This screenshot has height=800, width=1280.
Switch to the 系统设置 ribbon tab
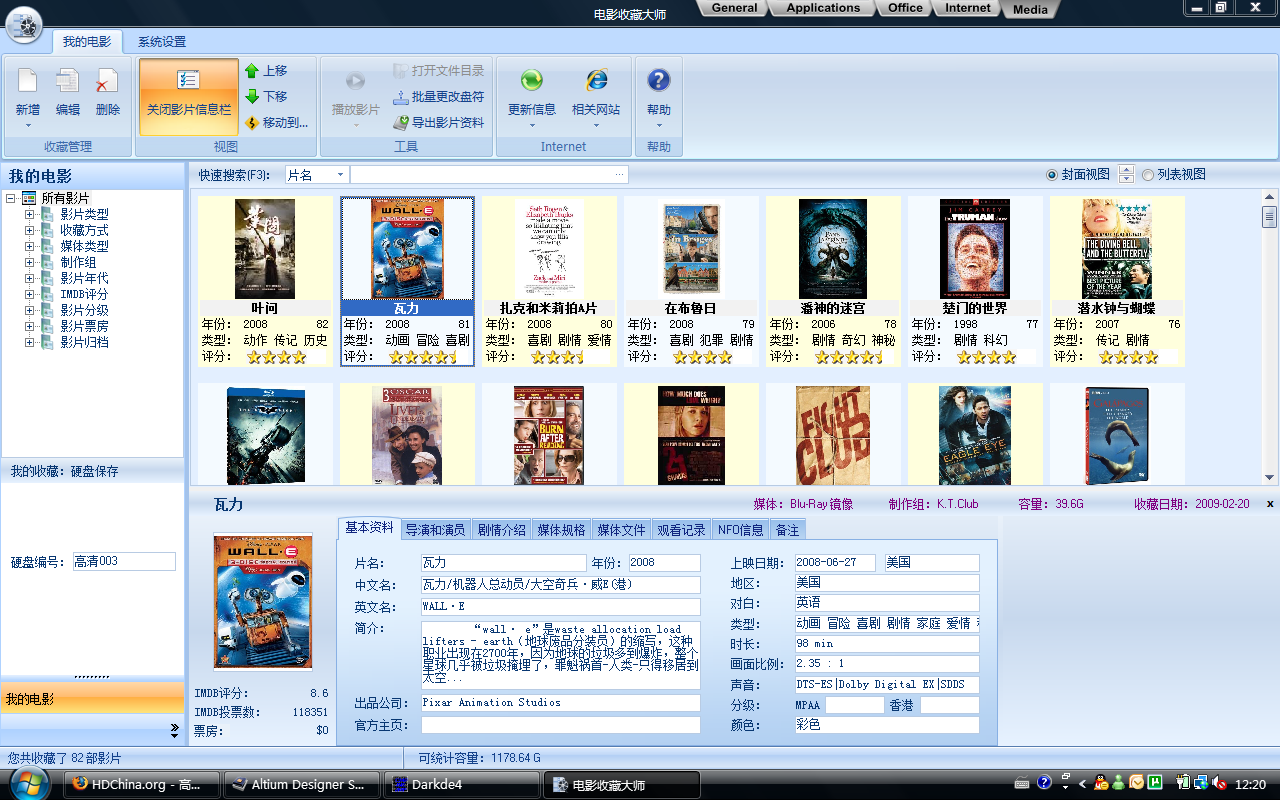click(161, 42)
